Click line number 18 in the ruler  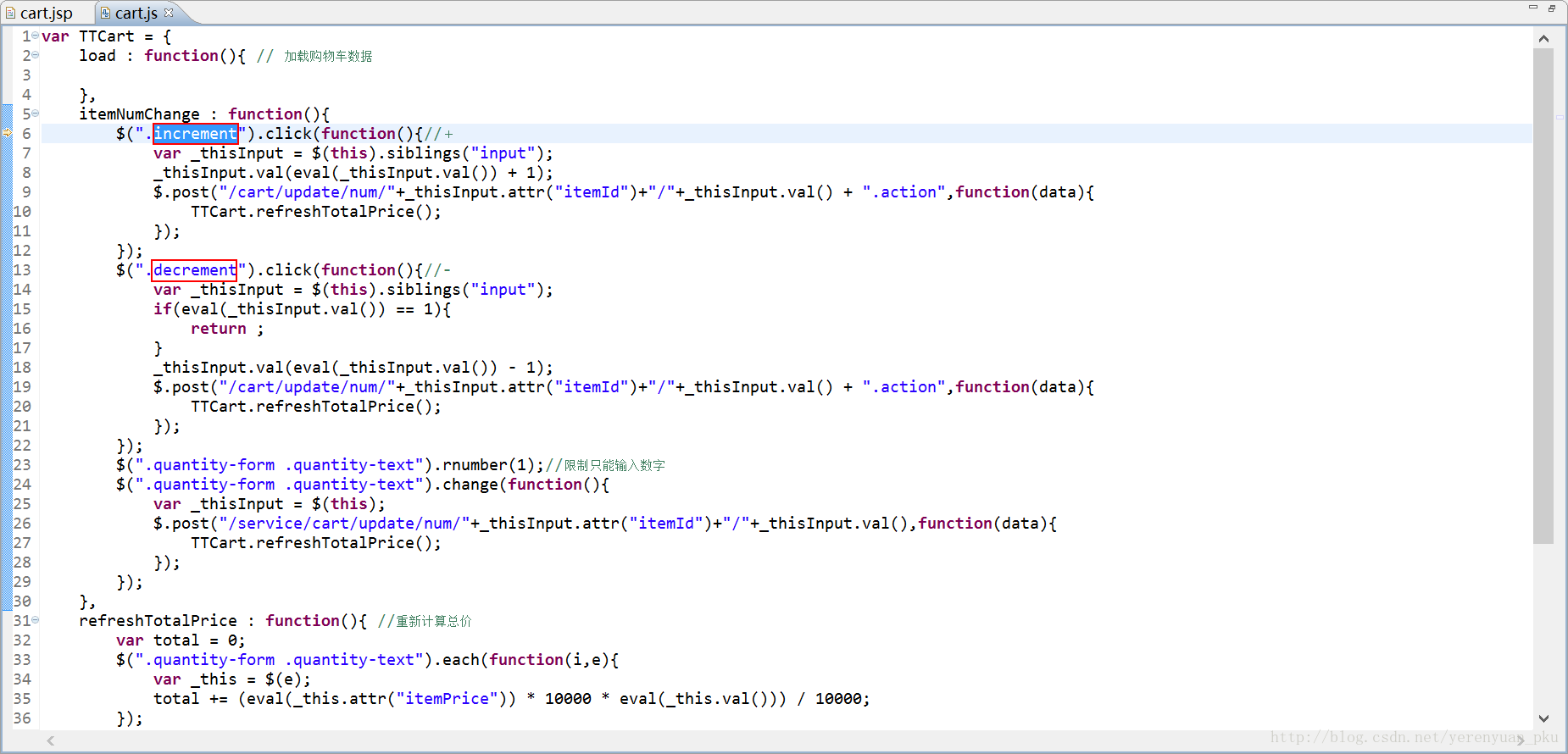(x=22, y=368)
